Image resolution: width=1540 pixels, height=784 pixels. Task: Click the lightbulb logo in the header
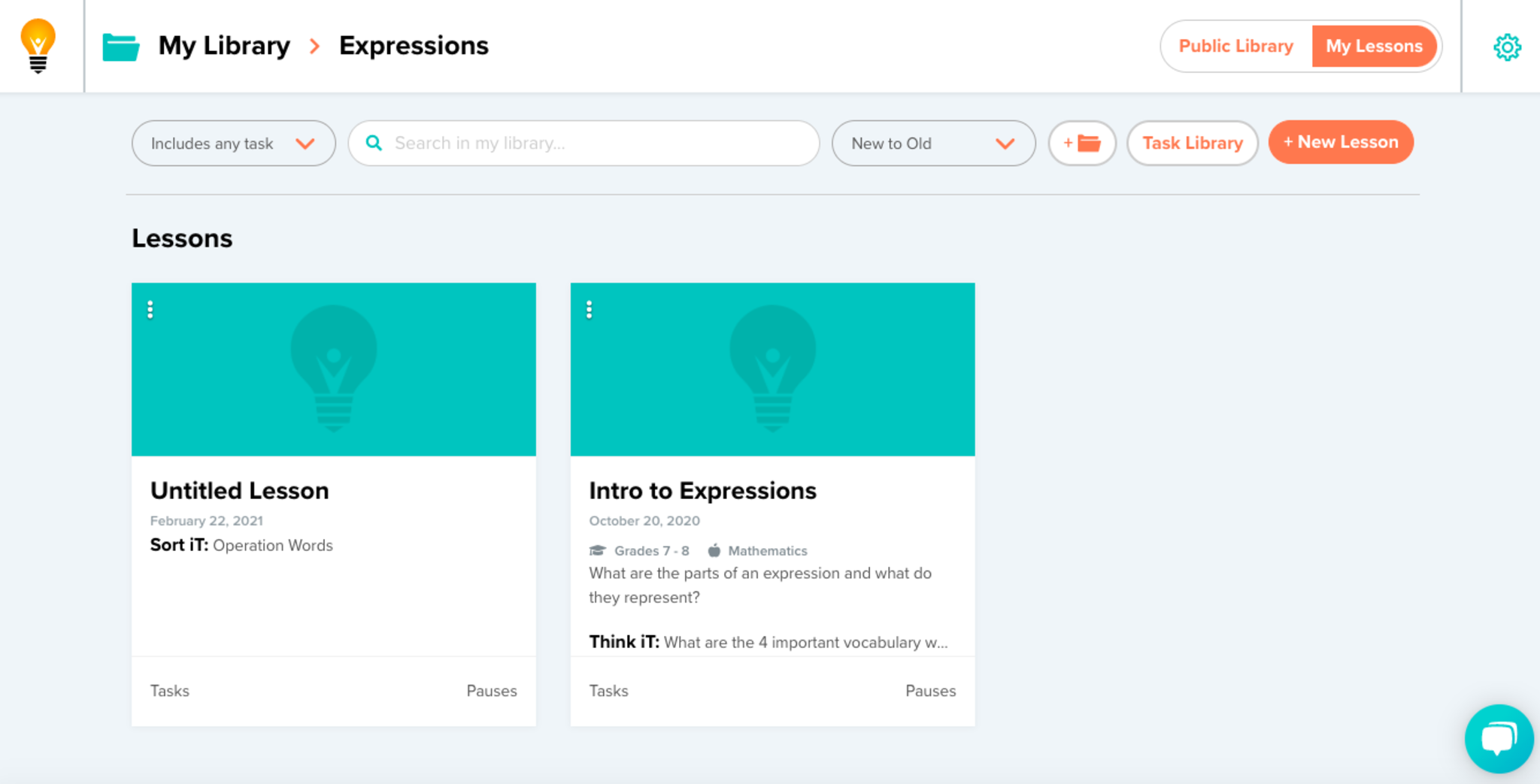tap(38, 46)
